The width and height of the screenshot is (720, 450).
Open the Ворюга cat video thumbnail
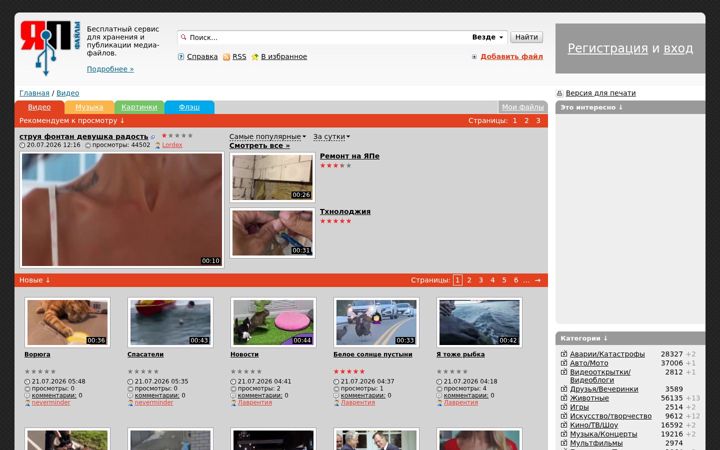(67, 322)
